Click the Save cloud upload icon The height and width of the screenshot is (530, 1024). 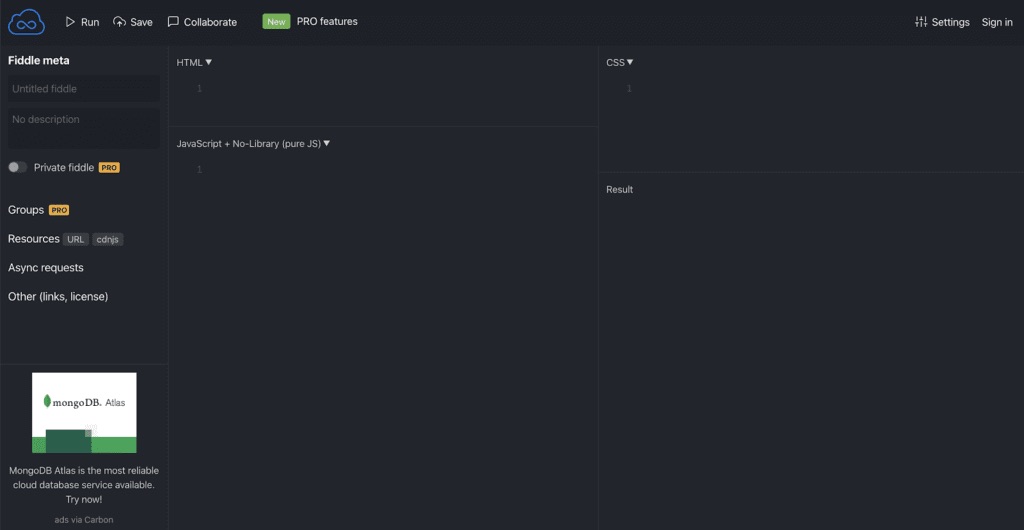coord(120,21)
